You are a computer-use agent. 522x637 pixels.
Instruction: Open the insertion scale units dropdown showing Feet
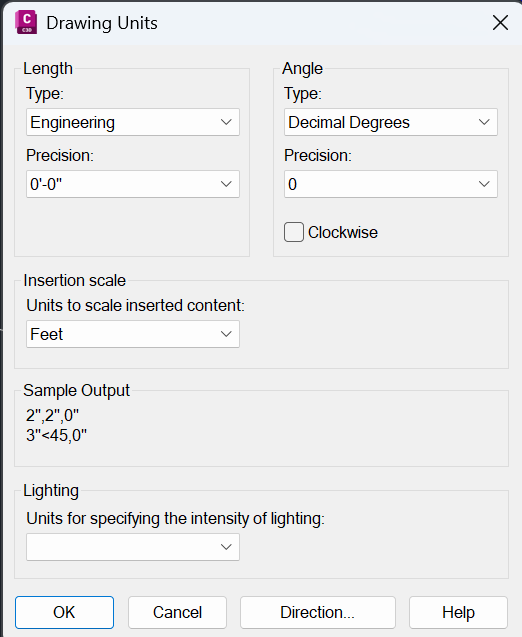point(133,334)
